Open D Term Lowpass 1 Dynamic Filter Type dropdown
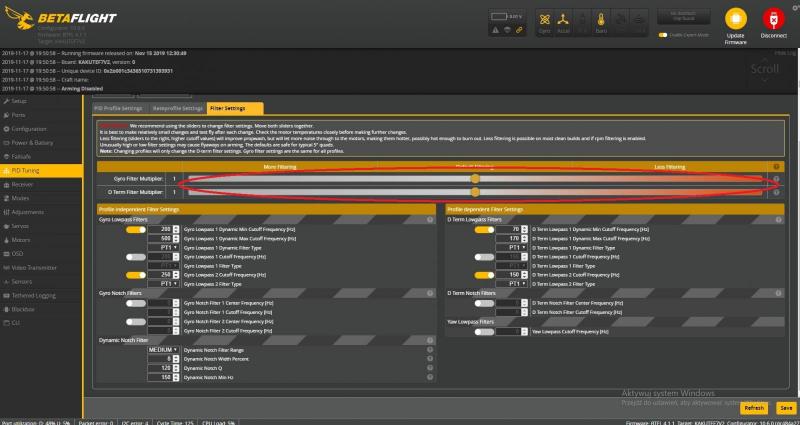 click(515, 247)
